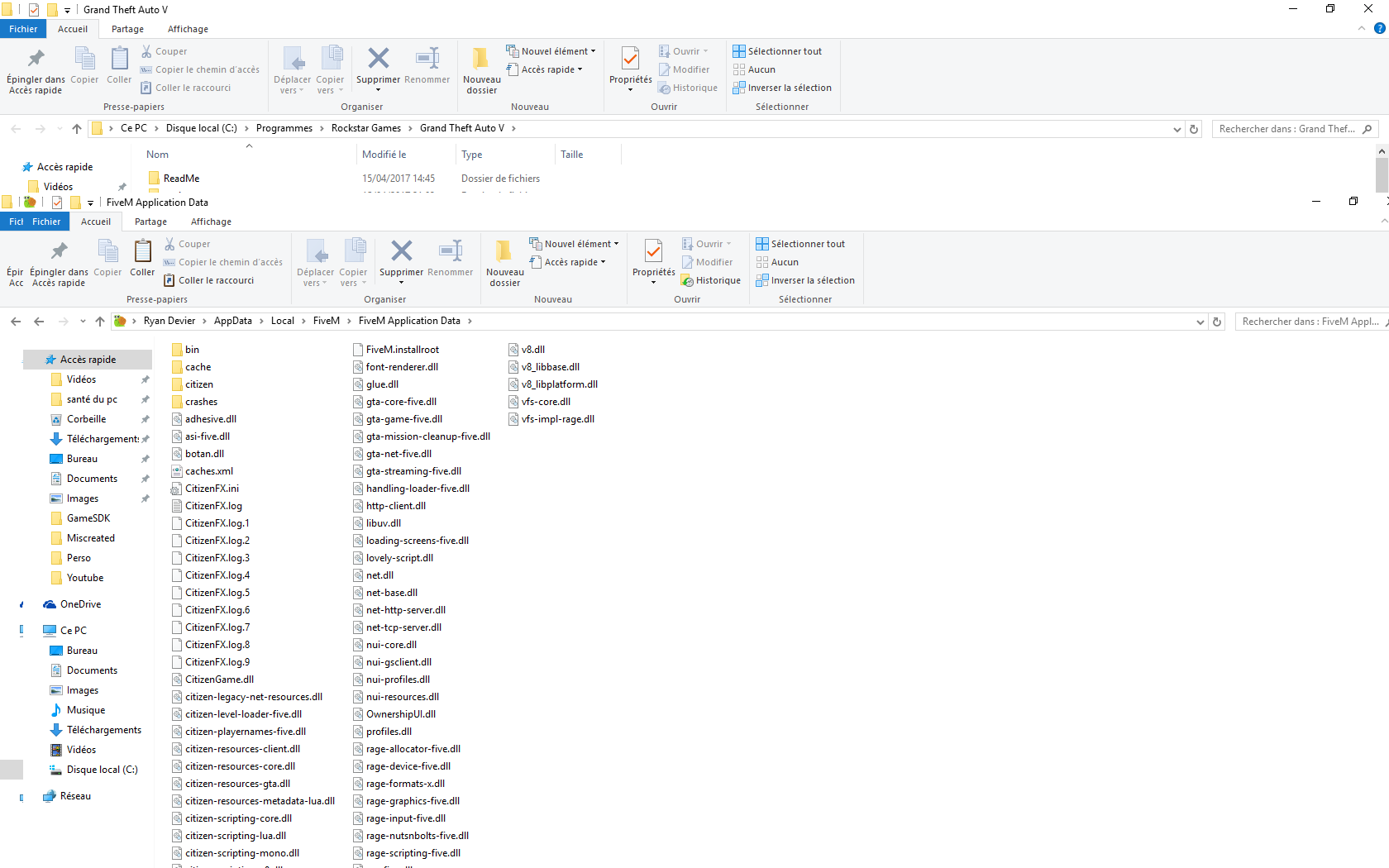Open address bar history dropdown in FiveM window

[x=1200, y=322]
